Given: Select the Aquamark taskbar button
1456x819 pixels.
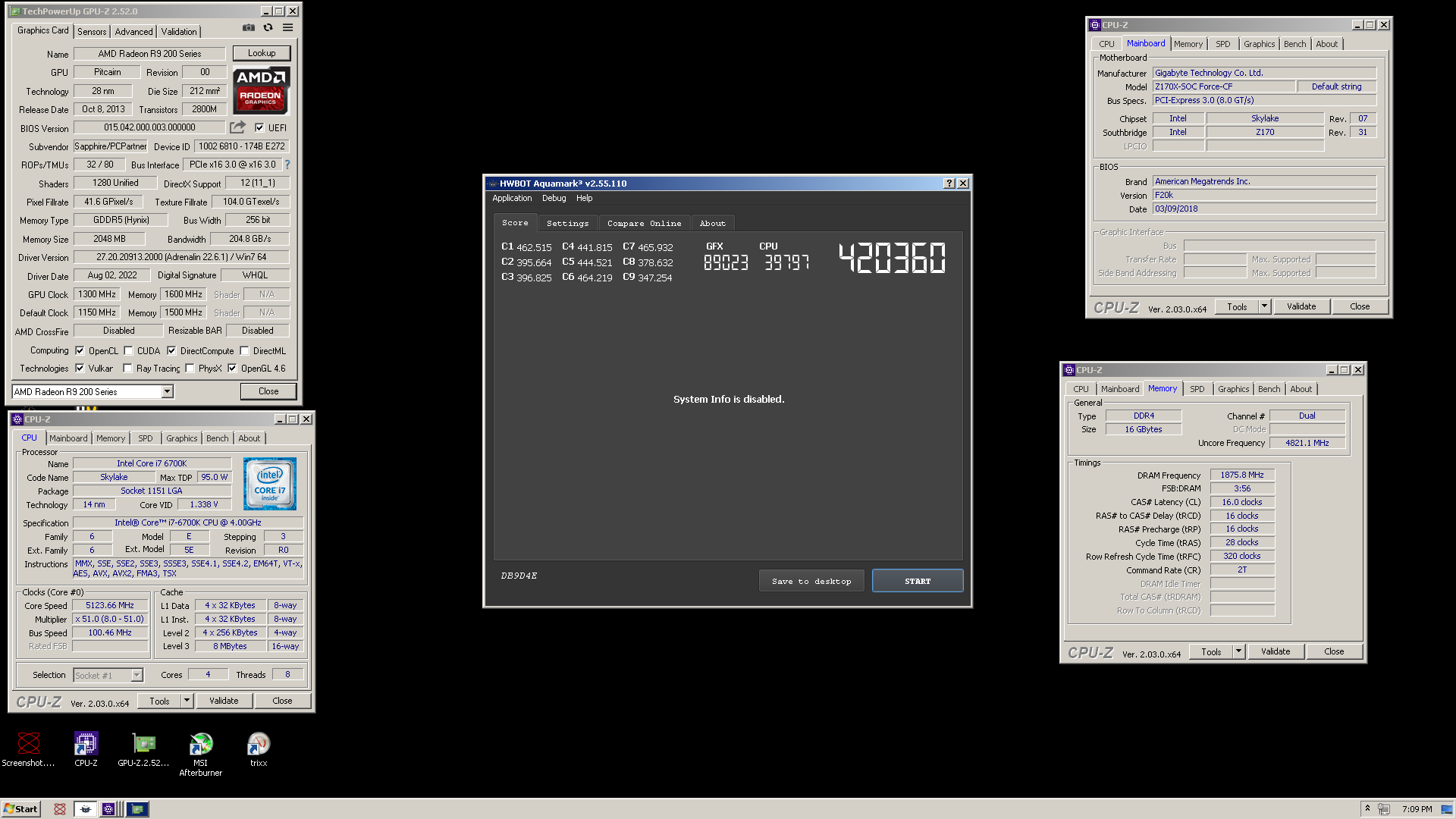Looking at the screenshot, I should coord(86,809).
